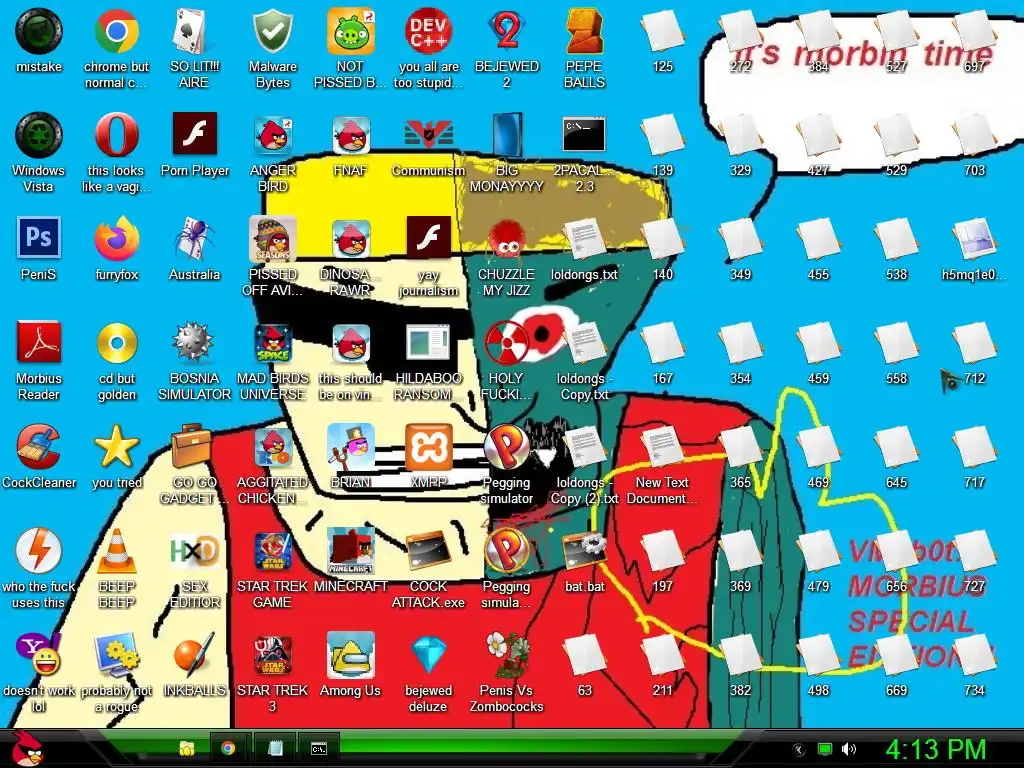The width and height of the screenshot is (1024, 768).
Task: Open the notepad taskbar button
Action: (276, 748)
